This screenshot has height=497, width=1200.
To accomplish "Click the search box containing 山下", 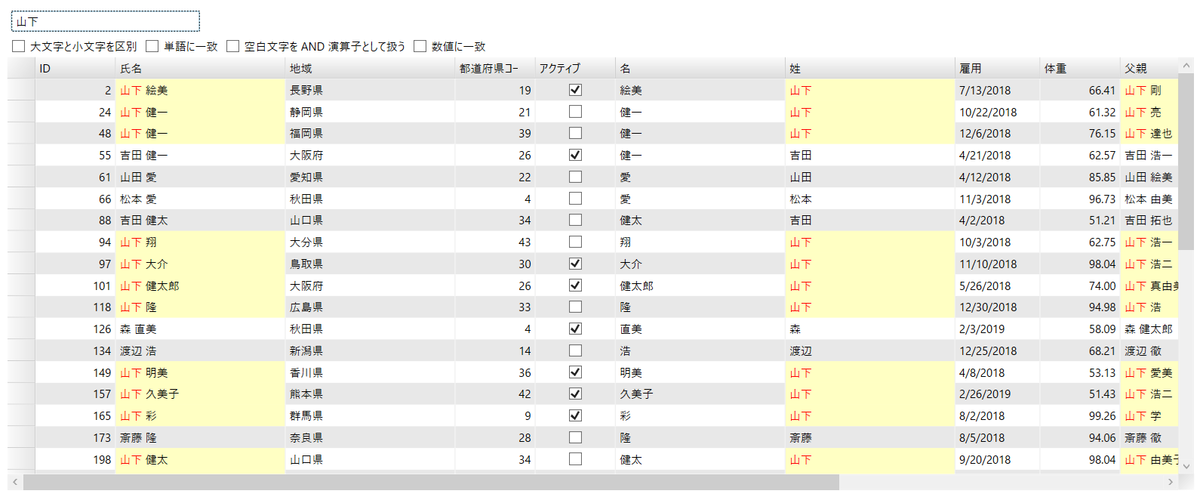I will click(x=105, y=20).
